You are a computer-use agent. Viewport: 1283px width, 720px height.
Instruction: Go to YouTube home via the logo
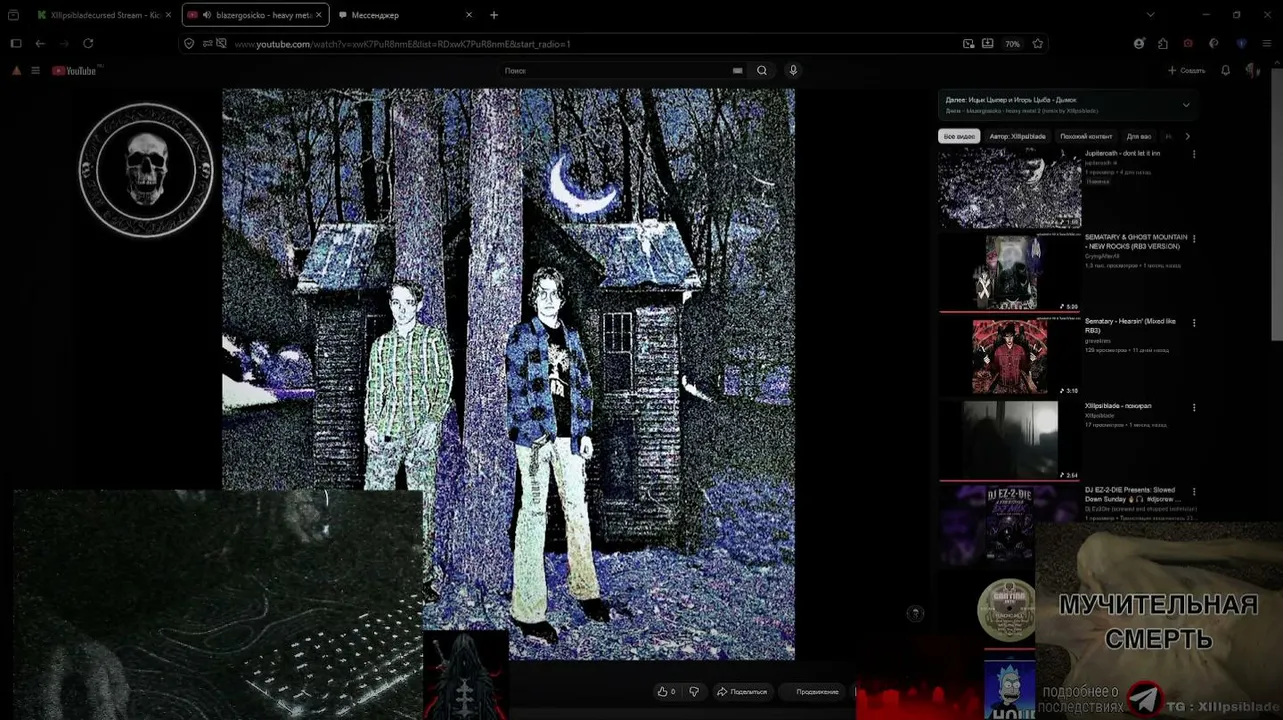pos(75,71)
